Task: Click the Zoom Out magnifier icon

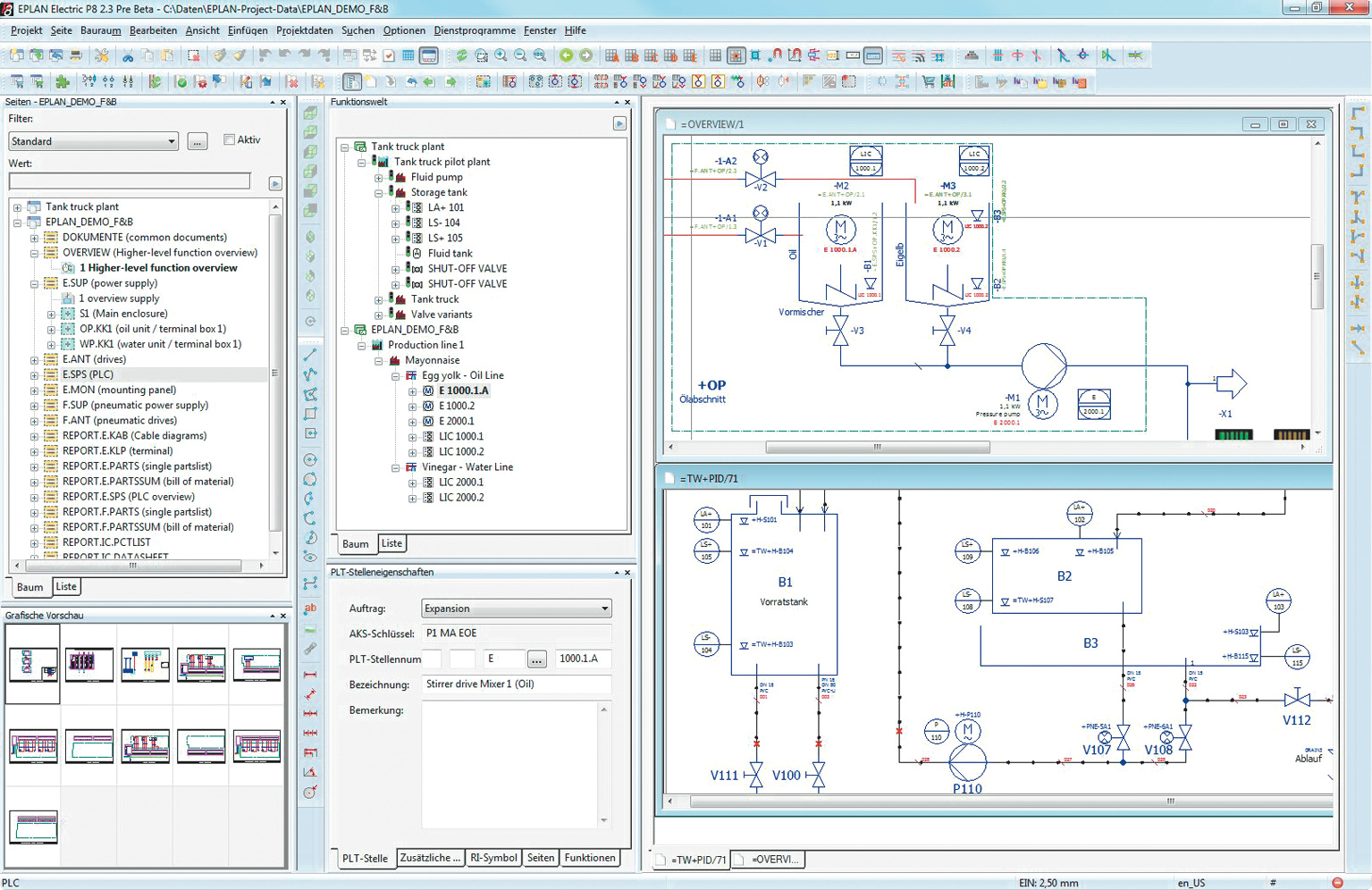Action: [x=520, y=55]
